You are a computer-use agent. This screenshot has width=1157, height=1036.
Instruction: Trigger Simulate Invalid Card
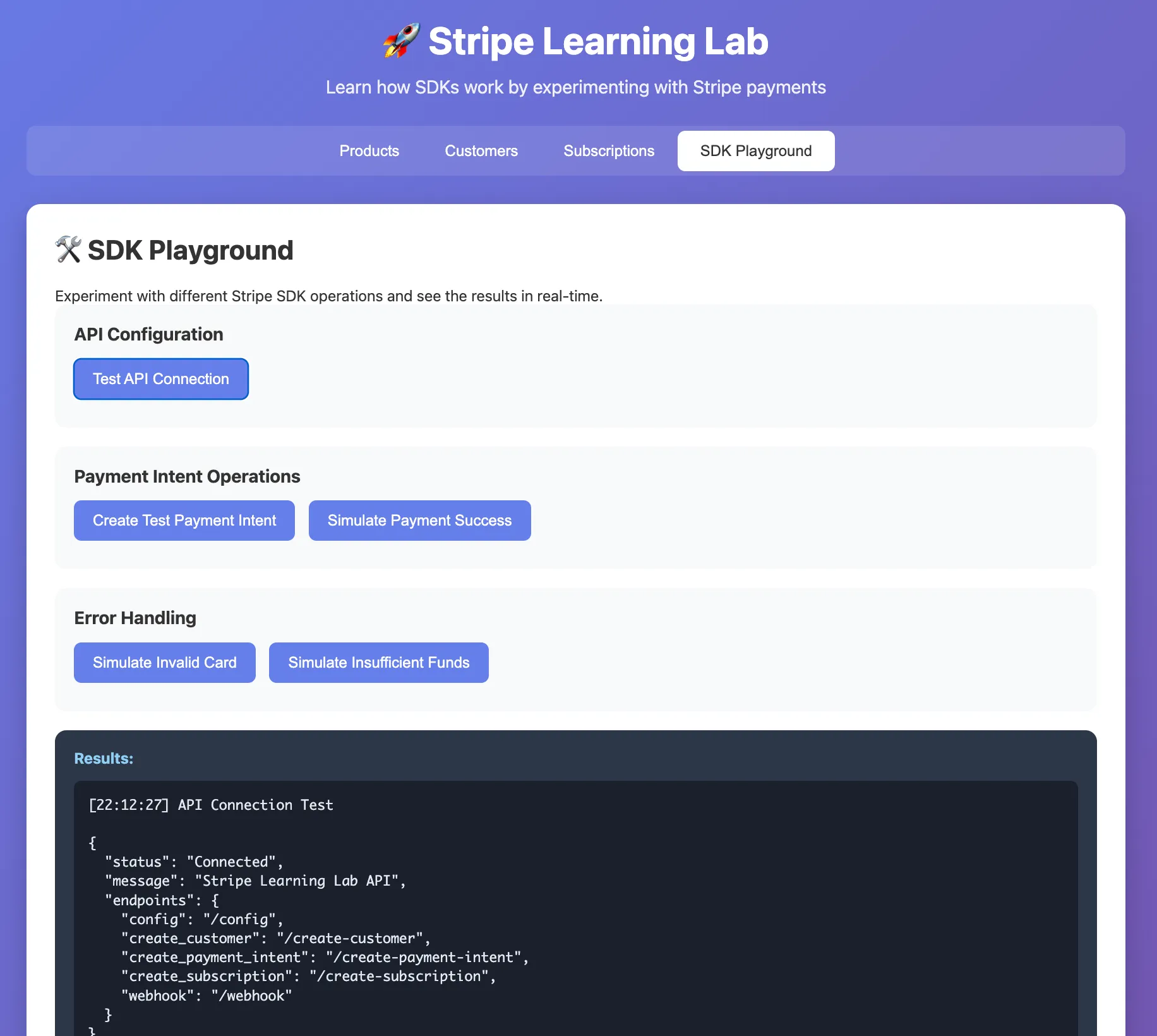[164, 662]
